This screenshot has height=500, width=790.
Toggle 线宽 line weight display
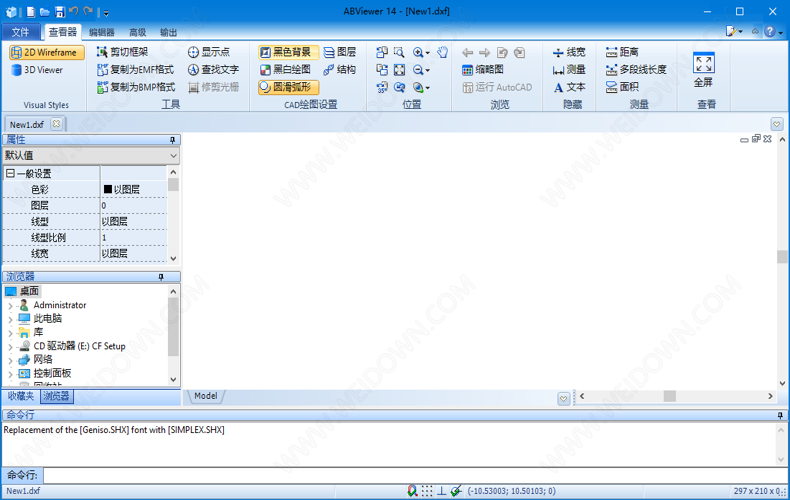[569, 52]
